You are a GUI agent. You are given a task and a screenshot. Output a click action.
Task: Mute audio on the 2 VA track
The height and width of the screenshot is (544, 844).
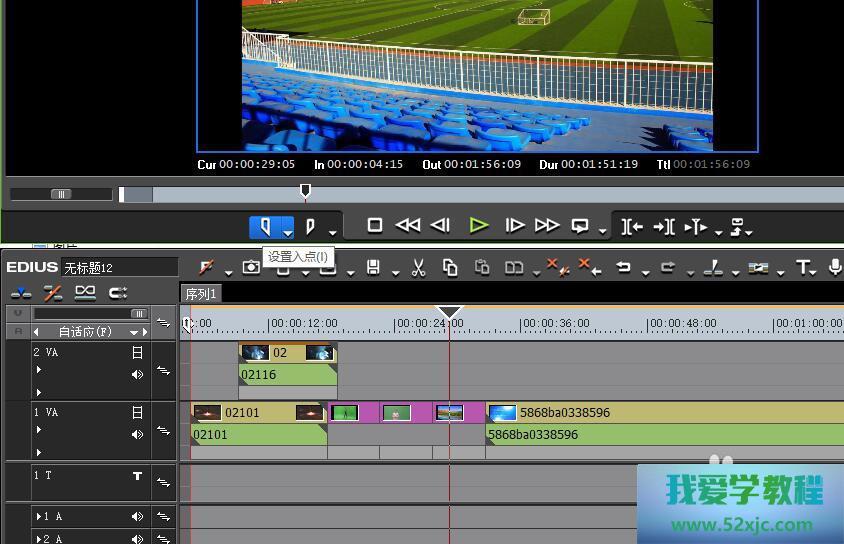coord(138,375)
